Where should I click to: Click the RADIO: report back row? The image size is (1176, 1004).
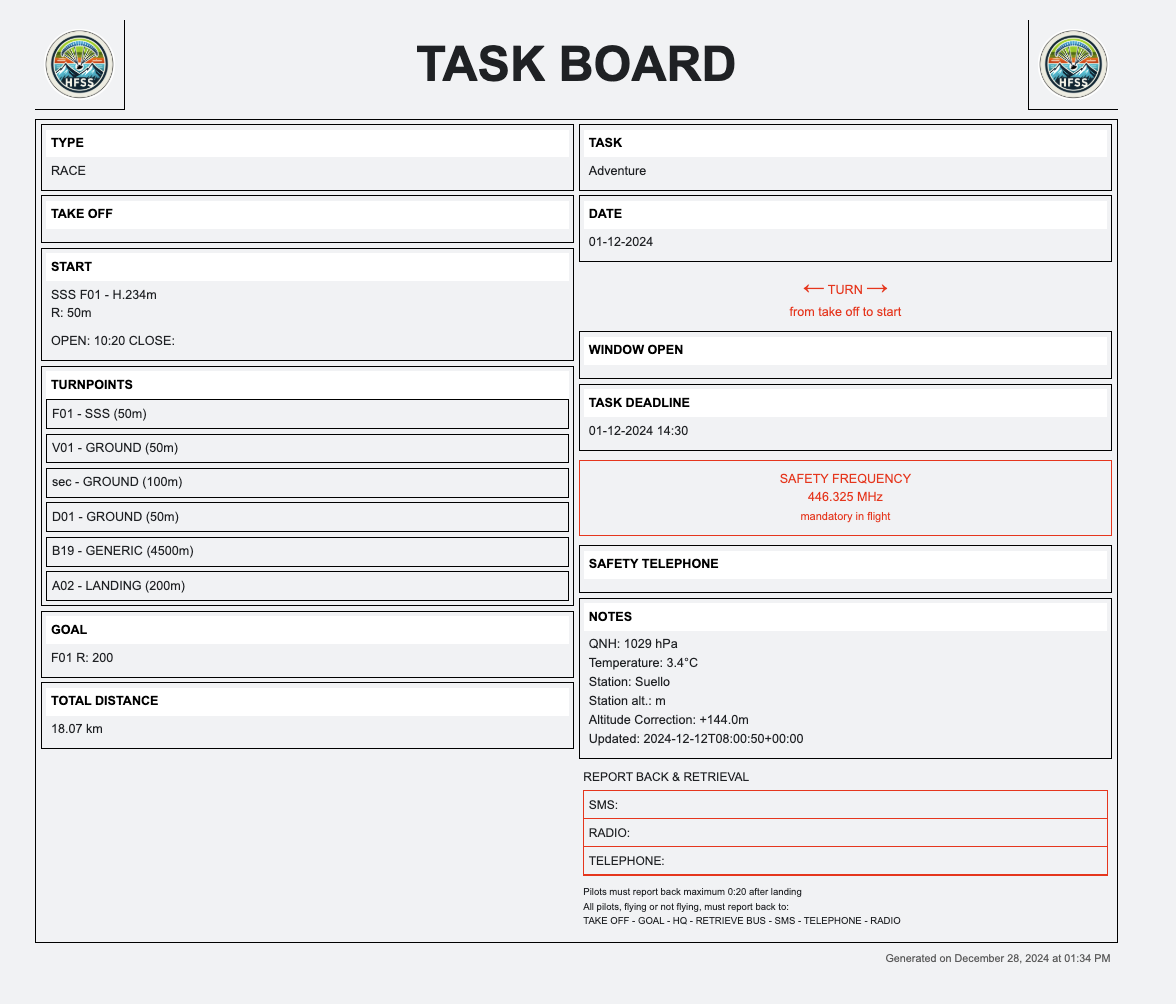coord(845,833)
